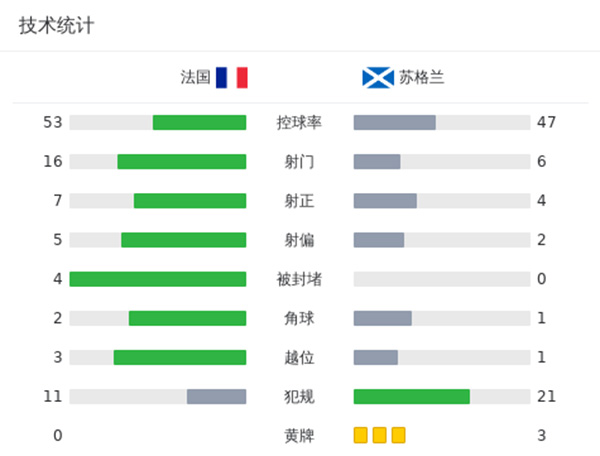Viewport: 600px width, 456px height.
Task: Click Scotland's gray possession bar
Action: pos(394,122)
